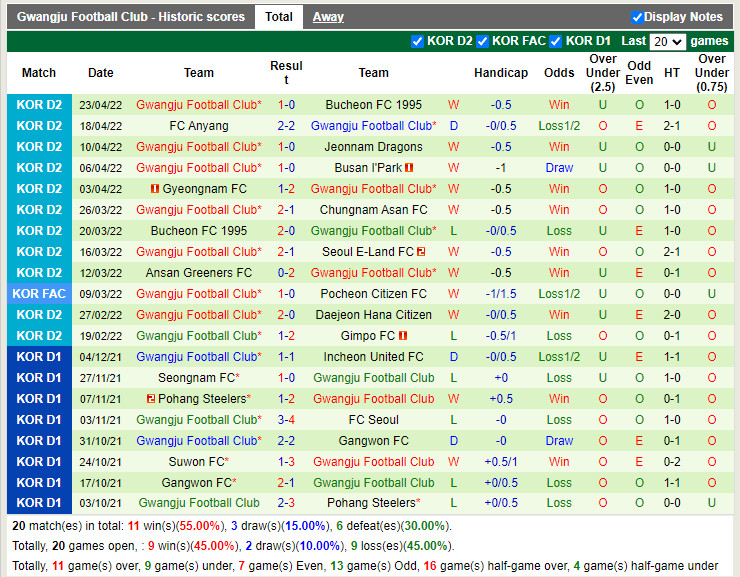Click Draw odds in Busan I'Park row

coord(559,167)
